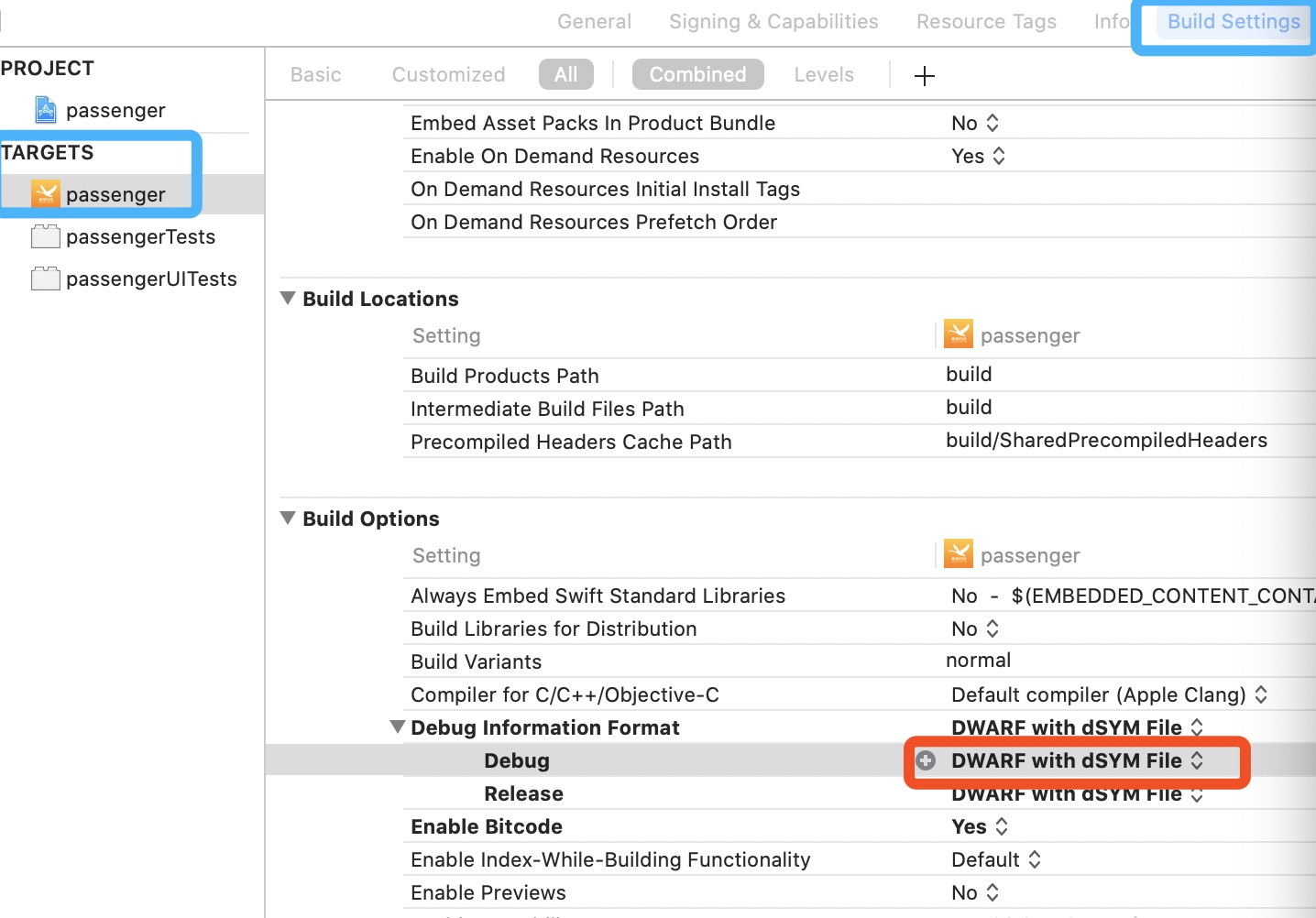Open the Signing & Capabilities tab
The image size is (1316, 918).
773,22
